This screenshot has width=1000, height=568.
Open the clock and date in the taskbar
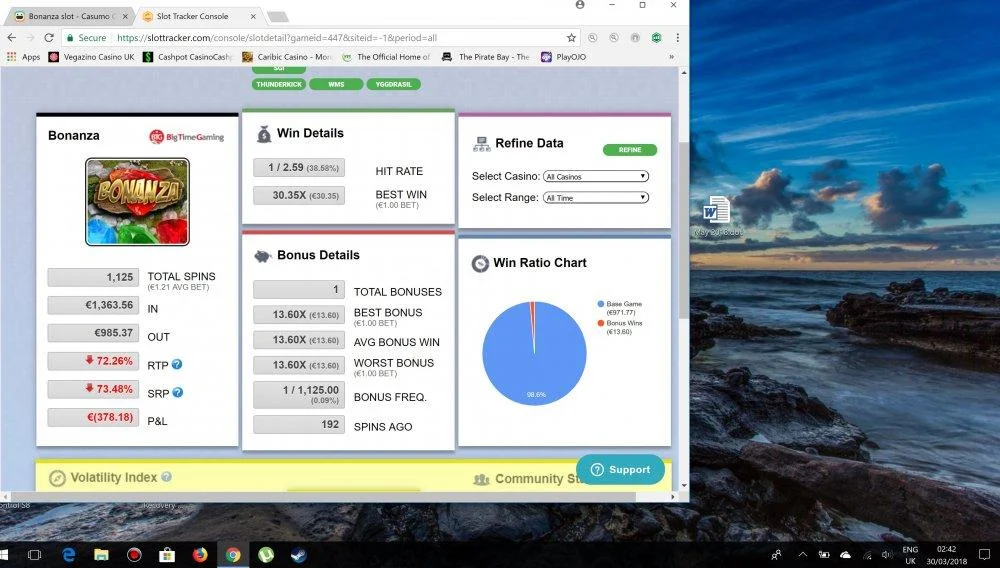(x=946, y=555)
